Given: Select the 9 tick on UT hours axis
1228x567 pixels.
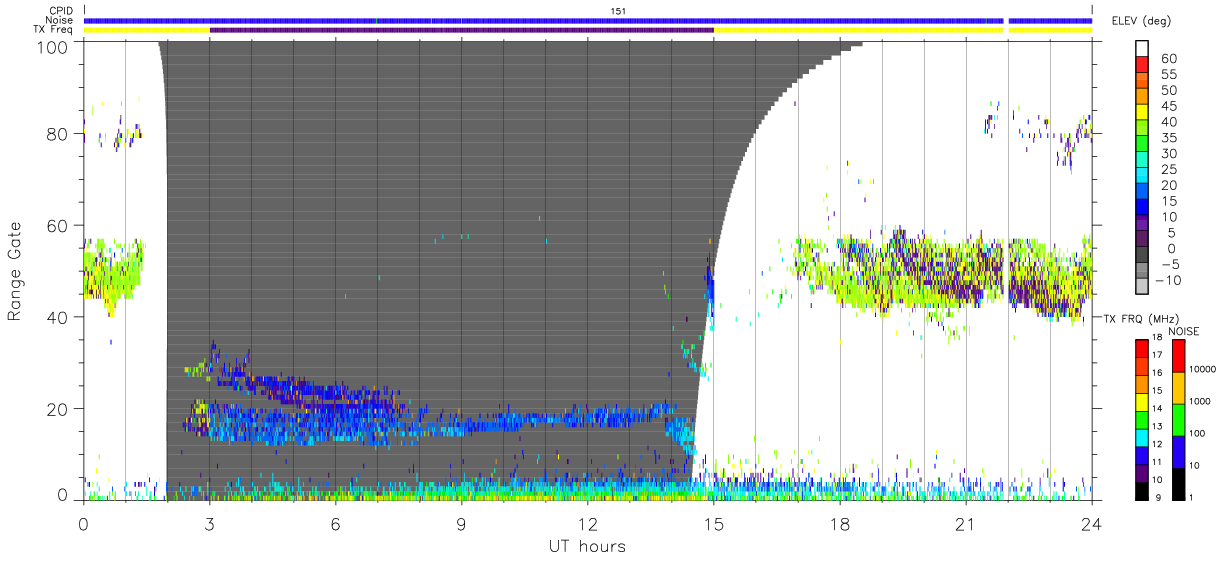Looking at the screenshot, I should point(461,522).
